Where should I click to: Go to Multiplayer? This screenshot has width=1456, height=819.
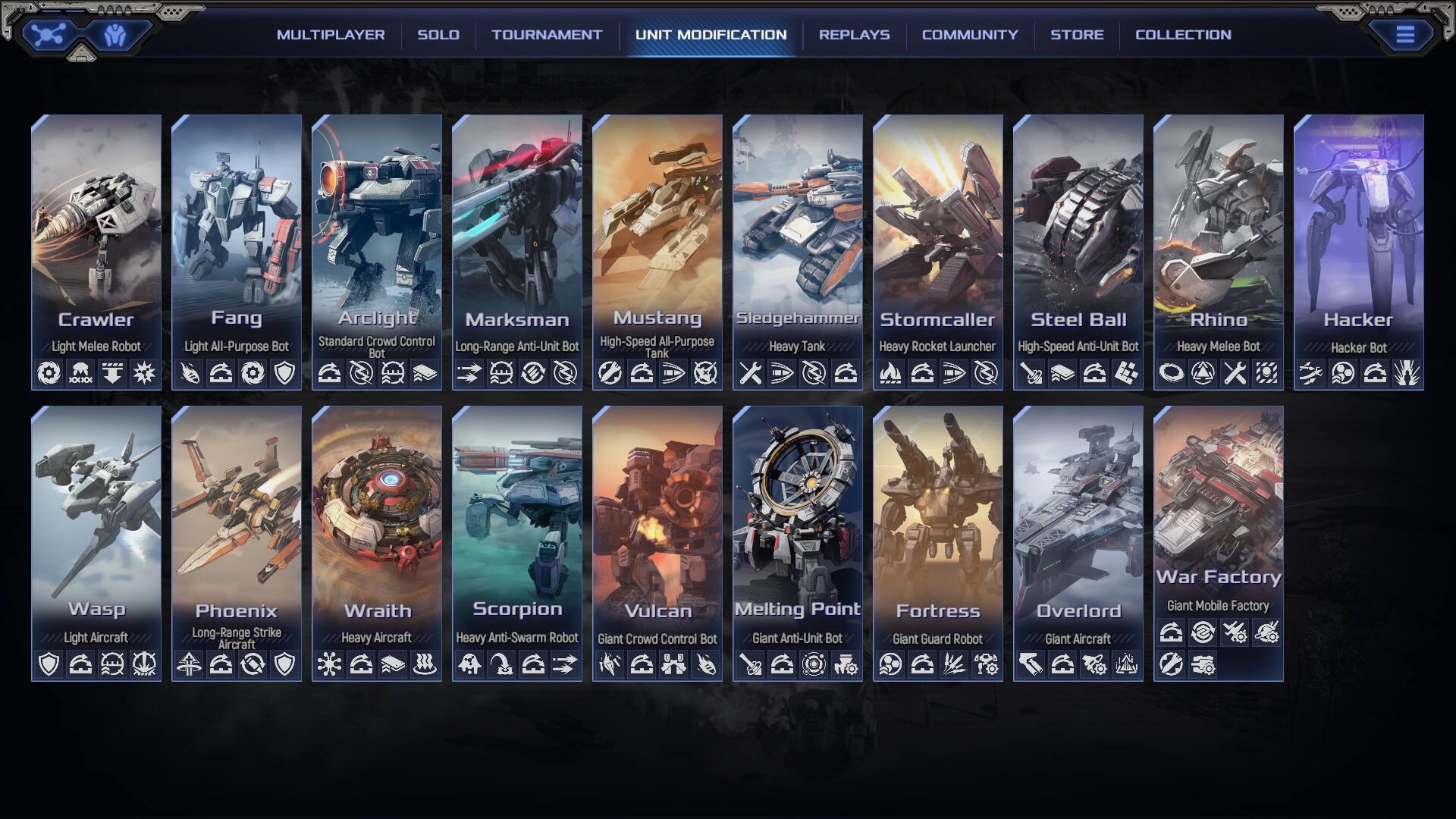(332, 34)
